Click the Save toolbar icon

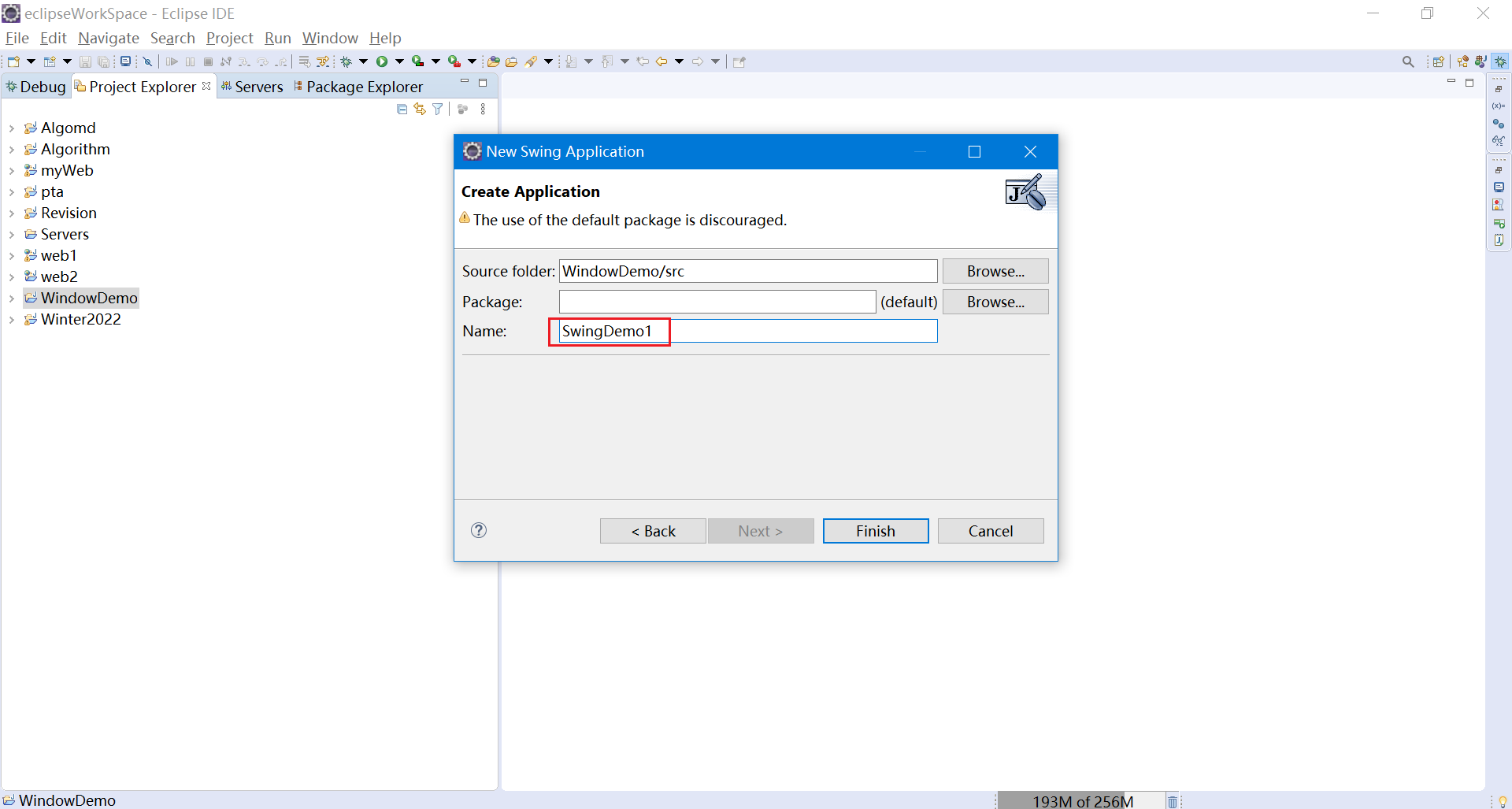coord(85,61)
